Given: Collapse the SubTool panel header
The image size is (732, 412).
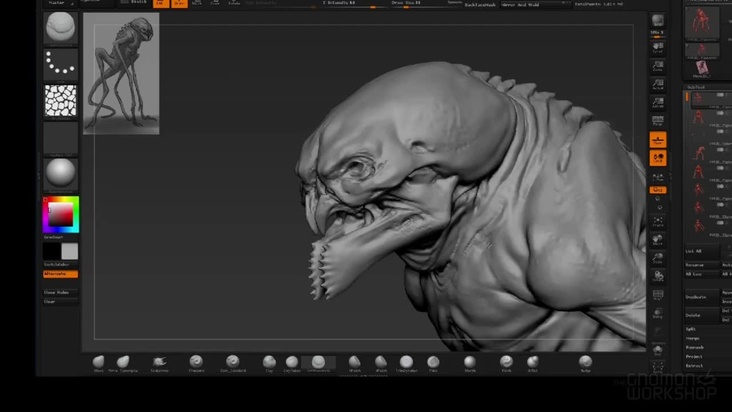Looking at the screenshot, I should (696, 87).
